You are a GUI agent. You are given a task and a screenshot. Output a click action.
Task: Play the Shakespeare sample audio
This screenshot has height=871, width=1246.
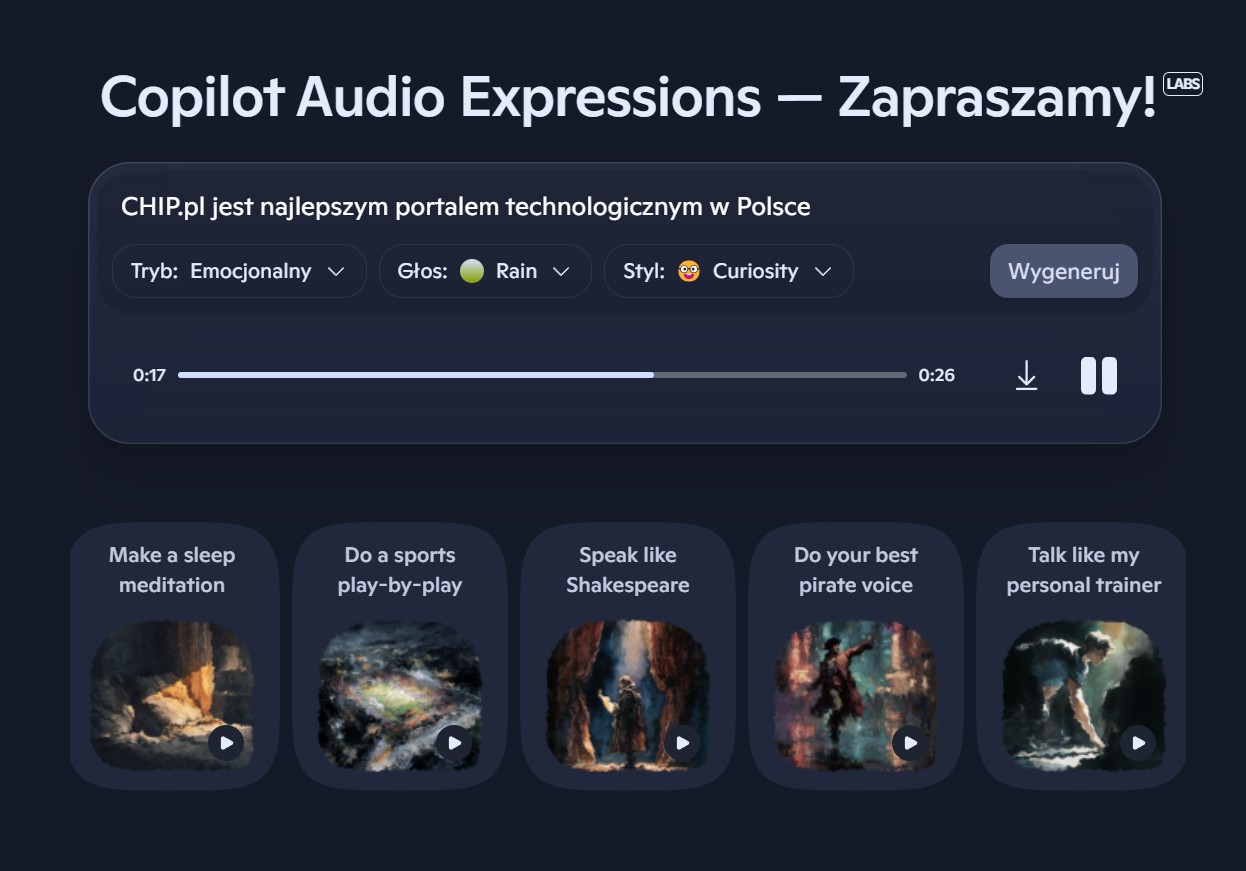point(682,743)
